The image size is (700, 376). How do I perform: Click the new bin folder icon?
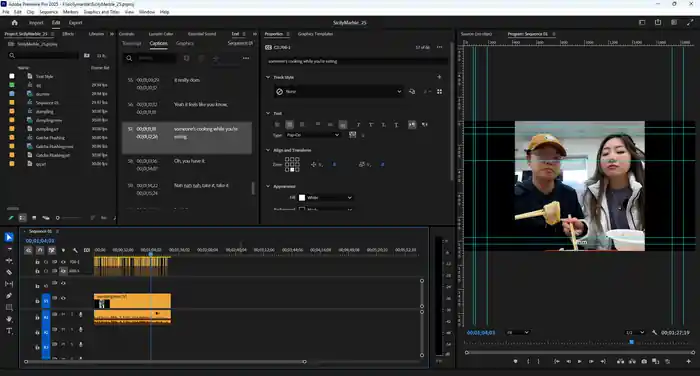pos(87,55)
